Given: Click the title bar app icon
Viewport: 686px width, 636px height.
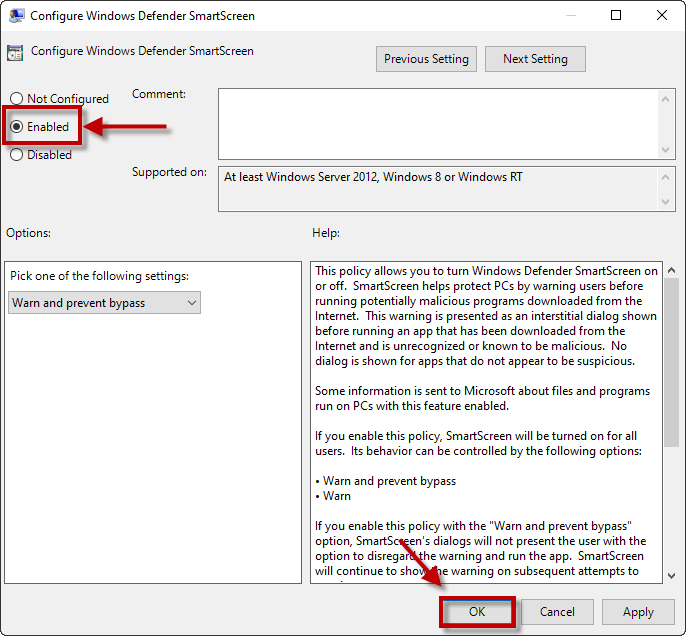Looking at the screenshot, I should pyautogui.click(x=16, y=16).
